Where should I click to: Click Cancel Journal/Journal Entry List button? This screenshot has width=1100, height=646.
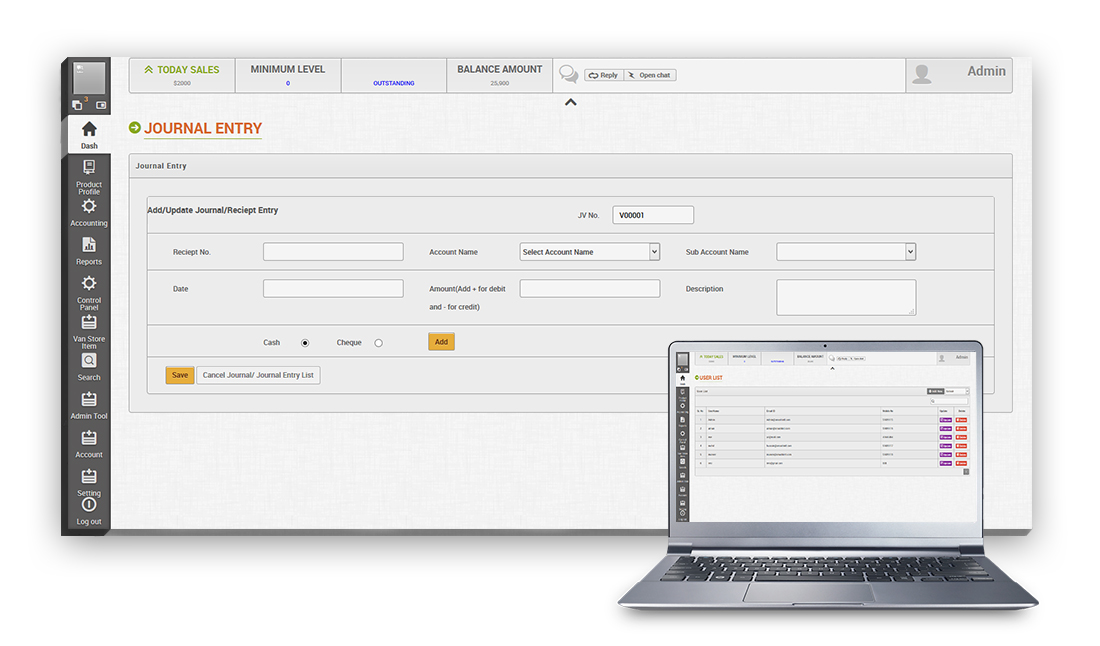[x=258, y=375]
